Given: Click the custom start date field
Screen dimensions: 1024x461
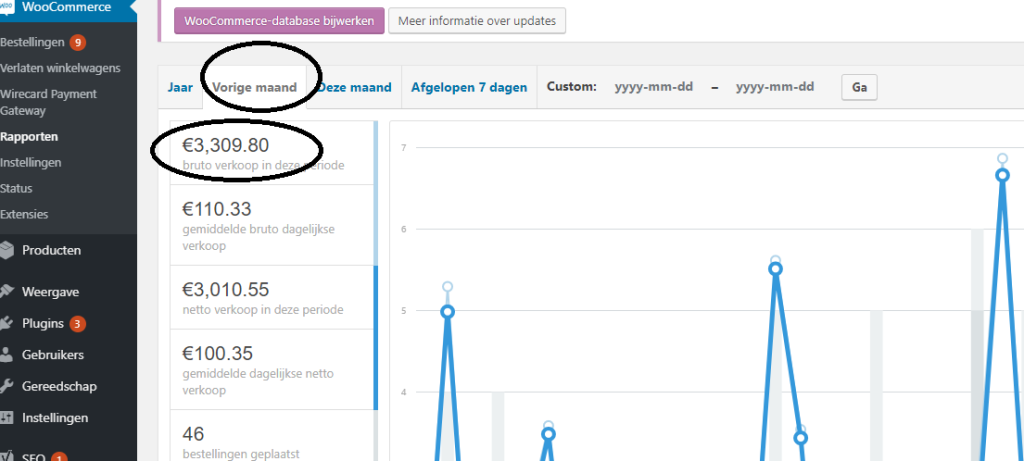Looking at the screenshot, I should pyautogui.click(x=654, y=87).
